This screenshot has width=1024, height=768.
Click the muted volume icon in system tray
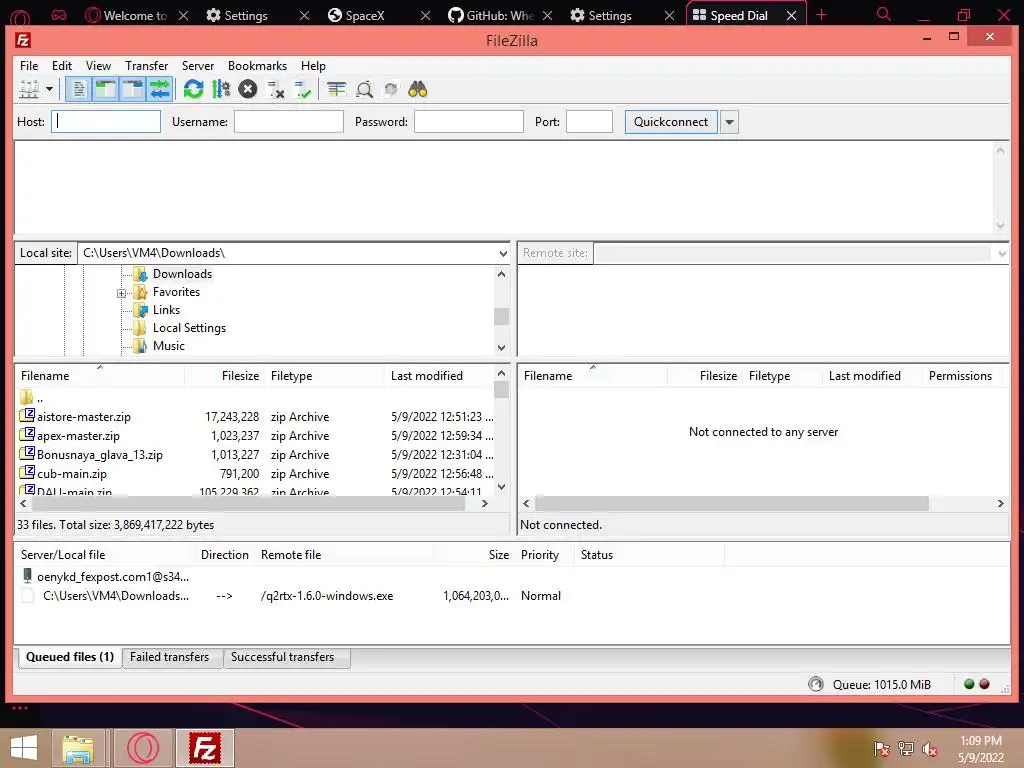pyautogui.click(x=929, y=749)
